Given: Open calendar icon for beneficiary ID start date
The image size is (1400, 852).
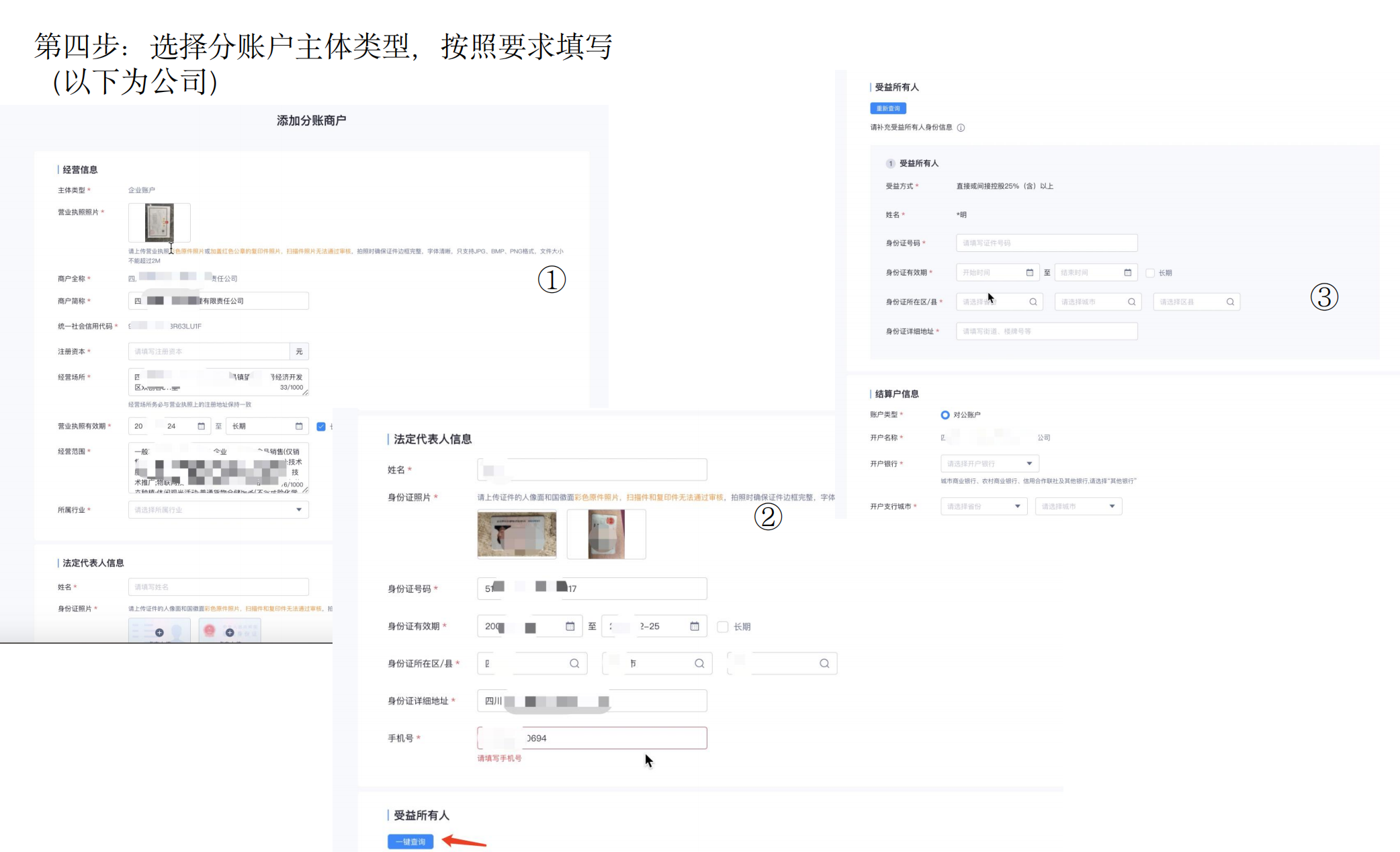Looking at the screenshot, I should pyautogui.click(x=1029, y=273).
